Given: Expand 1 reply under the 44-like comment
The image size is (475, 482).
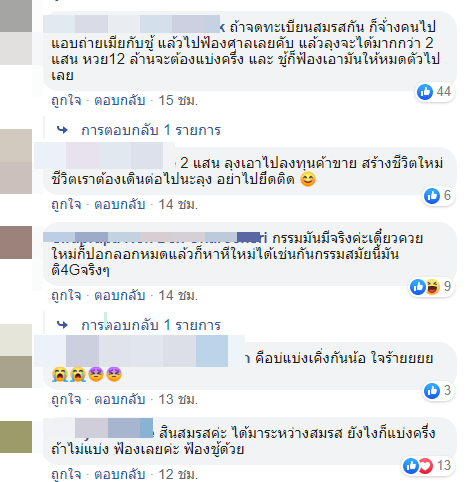Looking at the screenshot, I should click(151, 130).
